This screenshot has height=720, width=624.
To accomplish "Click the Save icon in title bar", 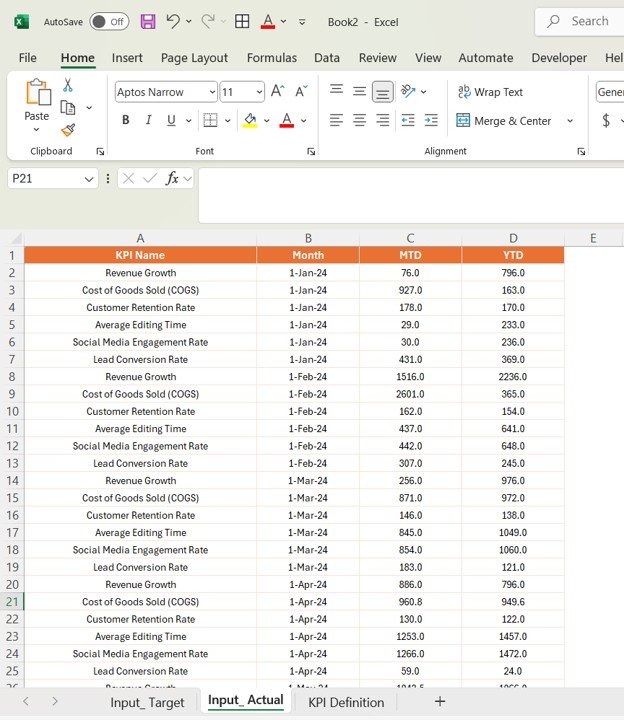I will 148,21.
